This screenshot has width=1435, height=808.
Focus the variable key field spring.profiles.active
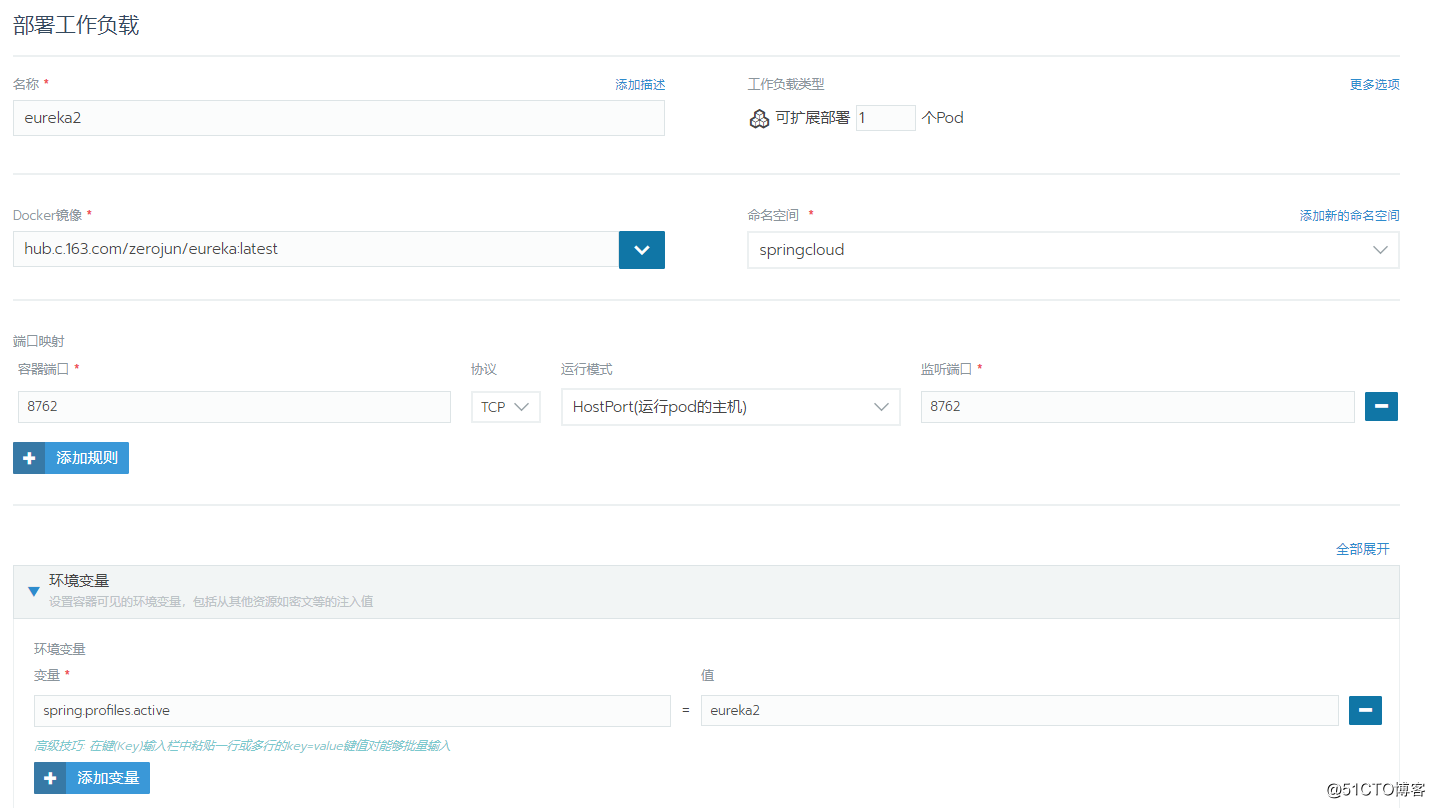pyautogui.click(x=352, y=711)
